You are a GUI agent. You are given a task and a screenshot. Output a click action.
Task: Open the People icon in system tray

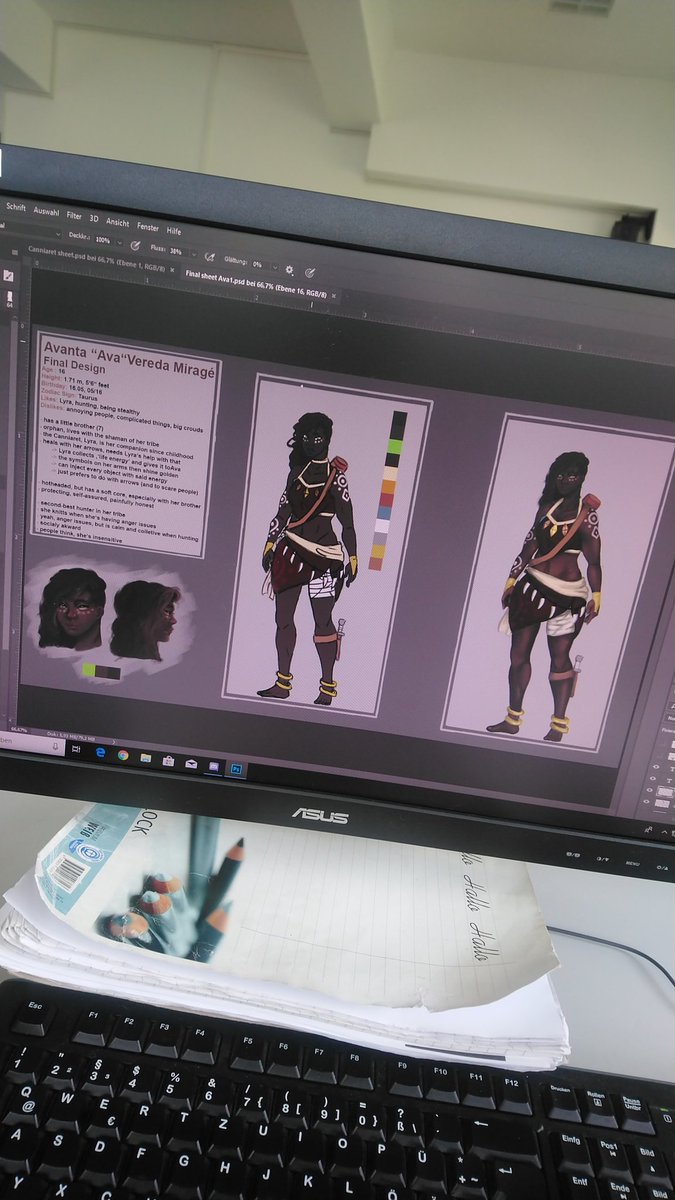[x=648, y=829]
